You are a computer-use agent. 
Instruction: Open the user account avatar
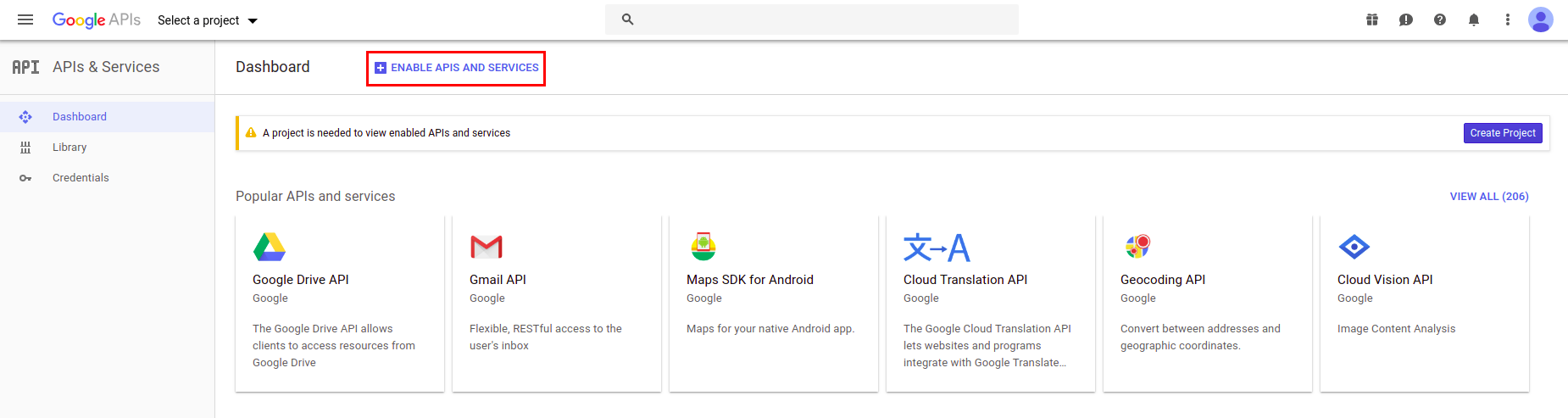click(x=1541, y=20)
